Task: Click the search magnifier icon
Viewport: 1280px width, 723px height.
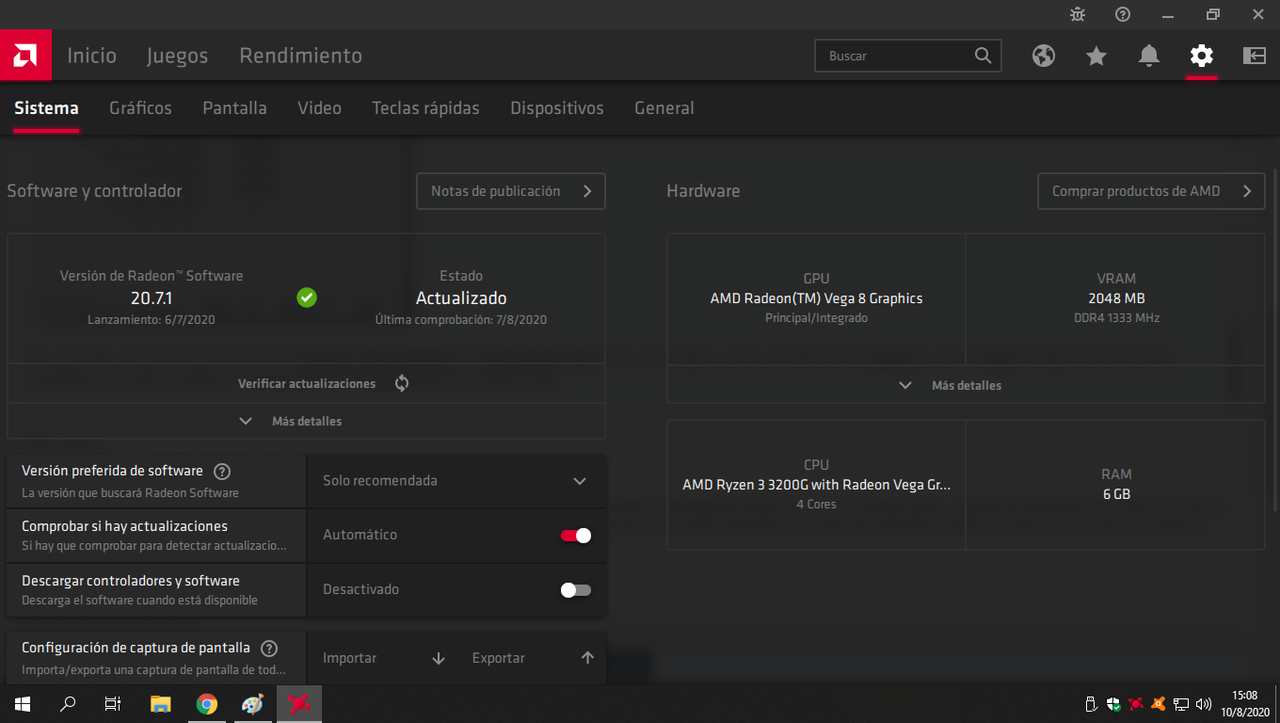Action: 983,56
